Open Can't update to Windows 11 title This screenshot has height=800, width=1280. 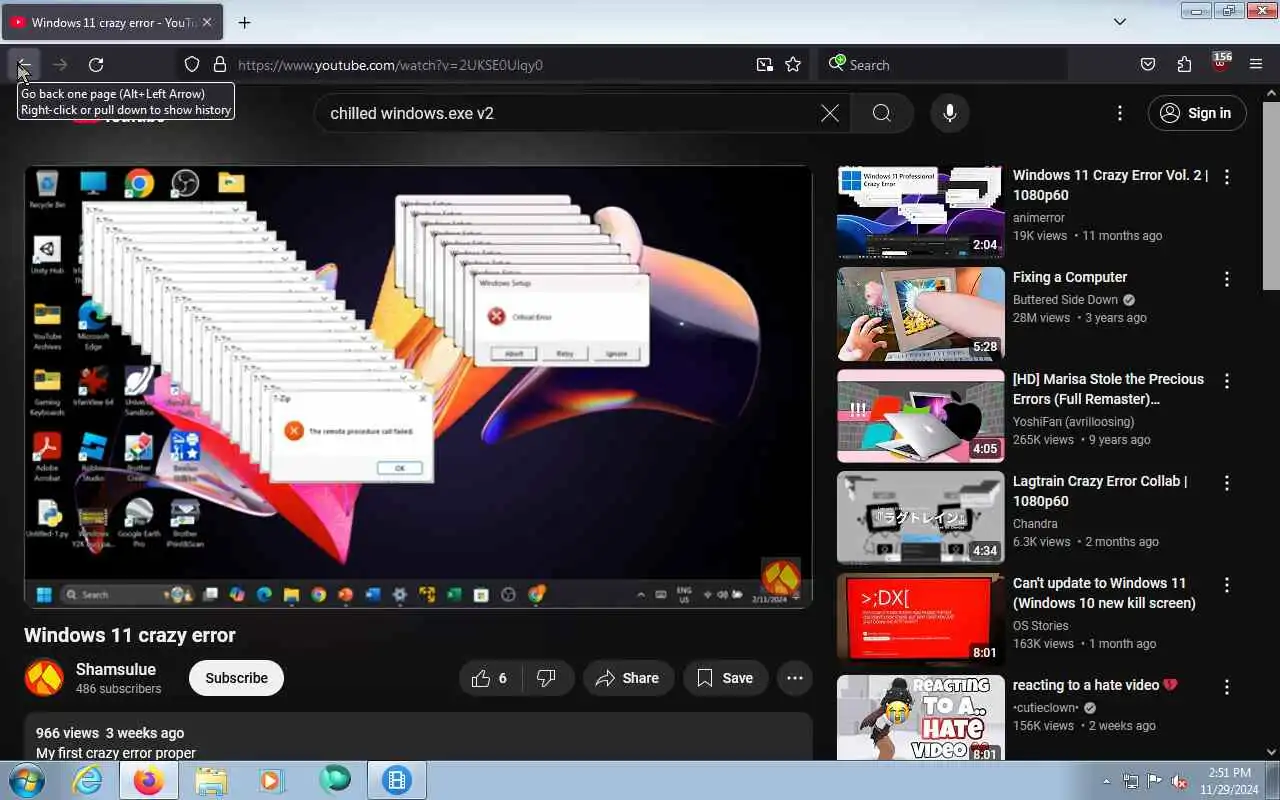tap(1104, 593)
